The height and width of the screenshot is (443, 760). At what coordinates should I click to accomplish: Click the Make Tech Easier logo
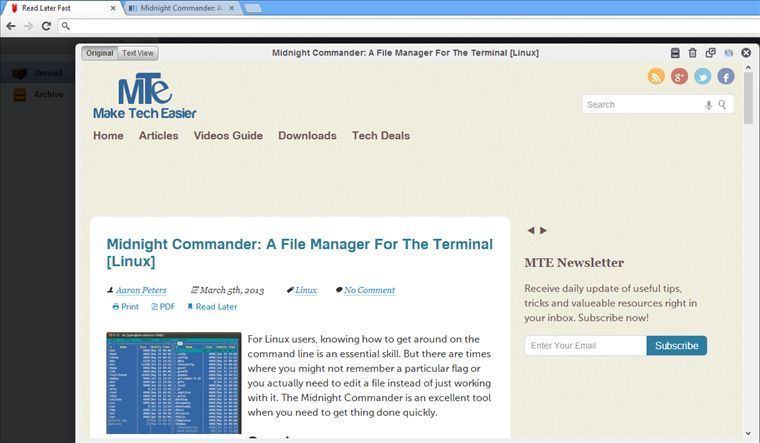[144, 96]
